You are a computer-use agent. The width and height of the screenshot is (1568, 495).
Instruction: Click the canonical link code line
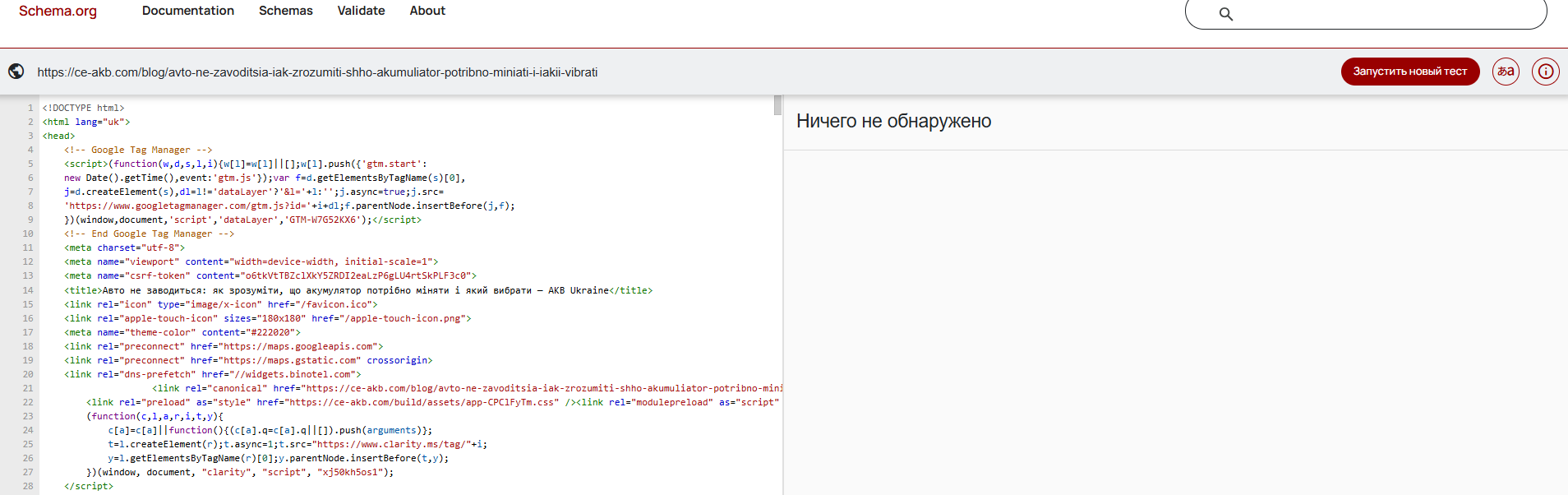pyautogui.click(x=467, y=388)
